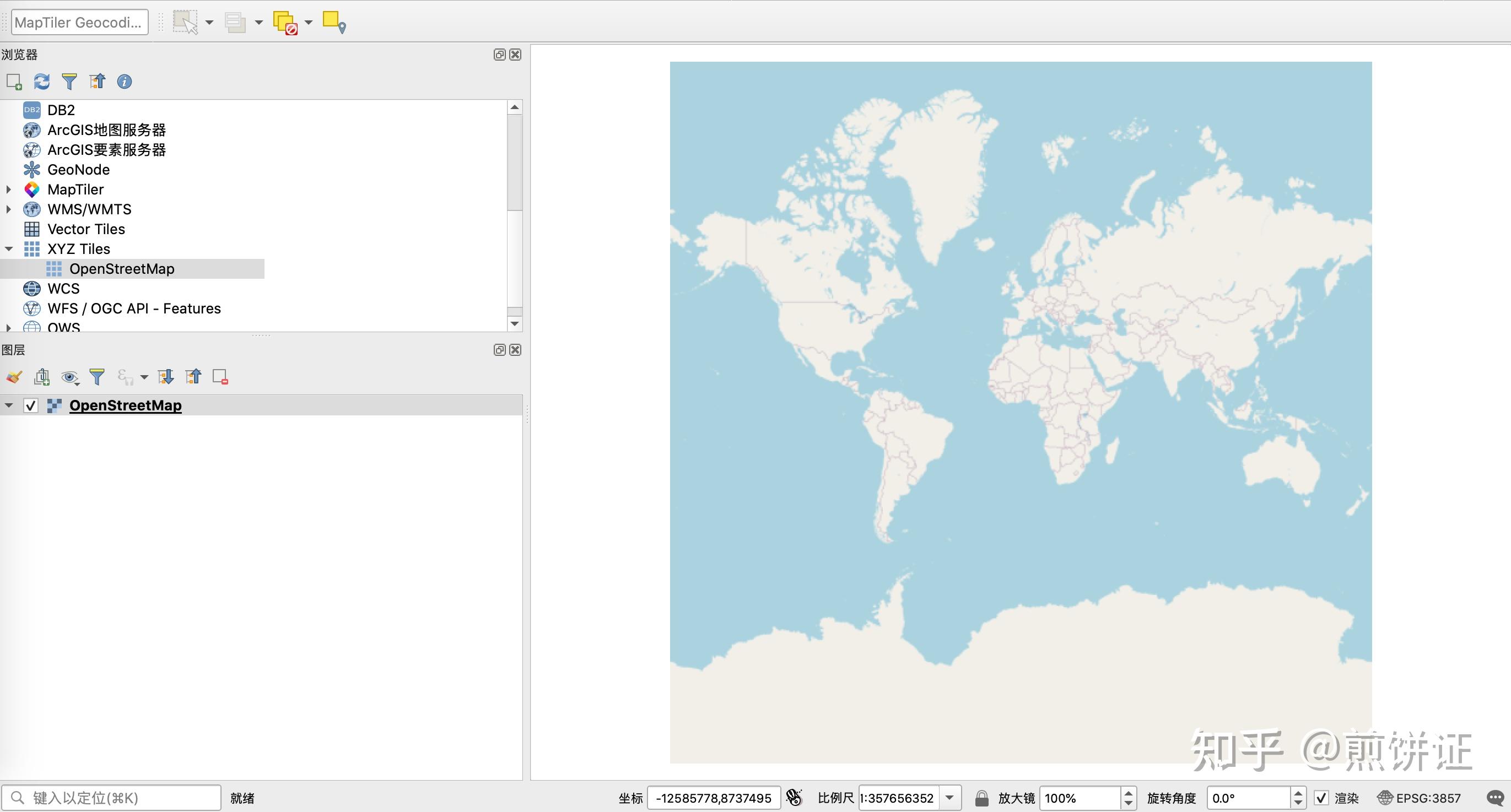Screen dimensions: 1511x812
Task: Open the scale dropdown arrow
Action: [949, 798]
